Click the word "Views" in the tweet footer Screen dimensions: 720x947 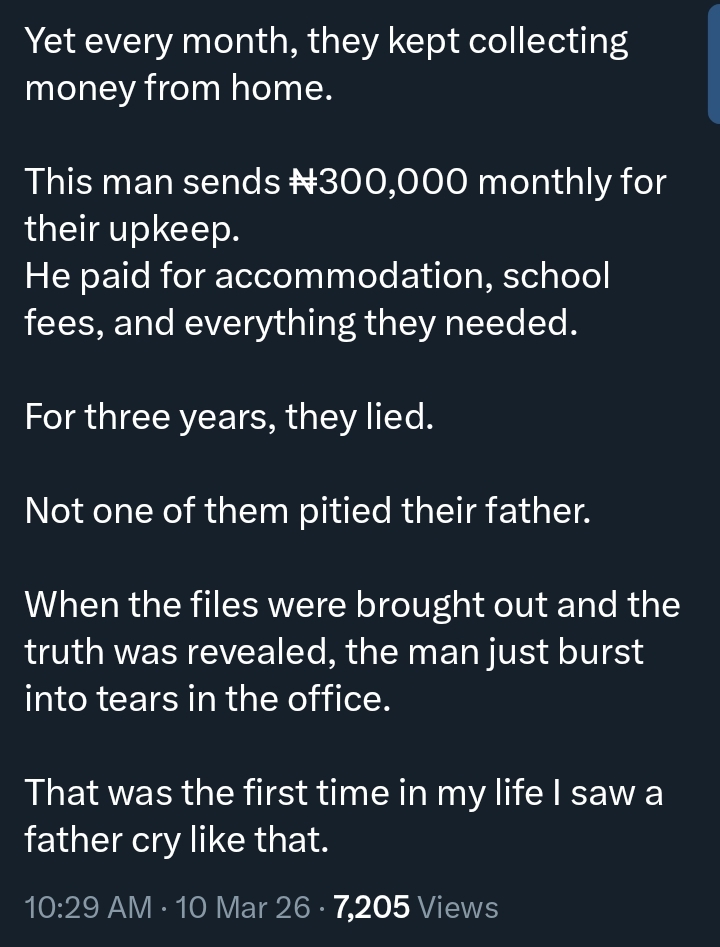point(457,907)
